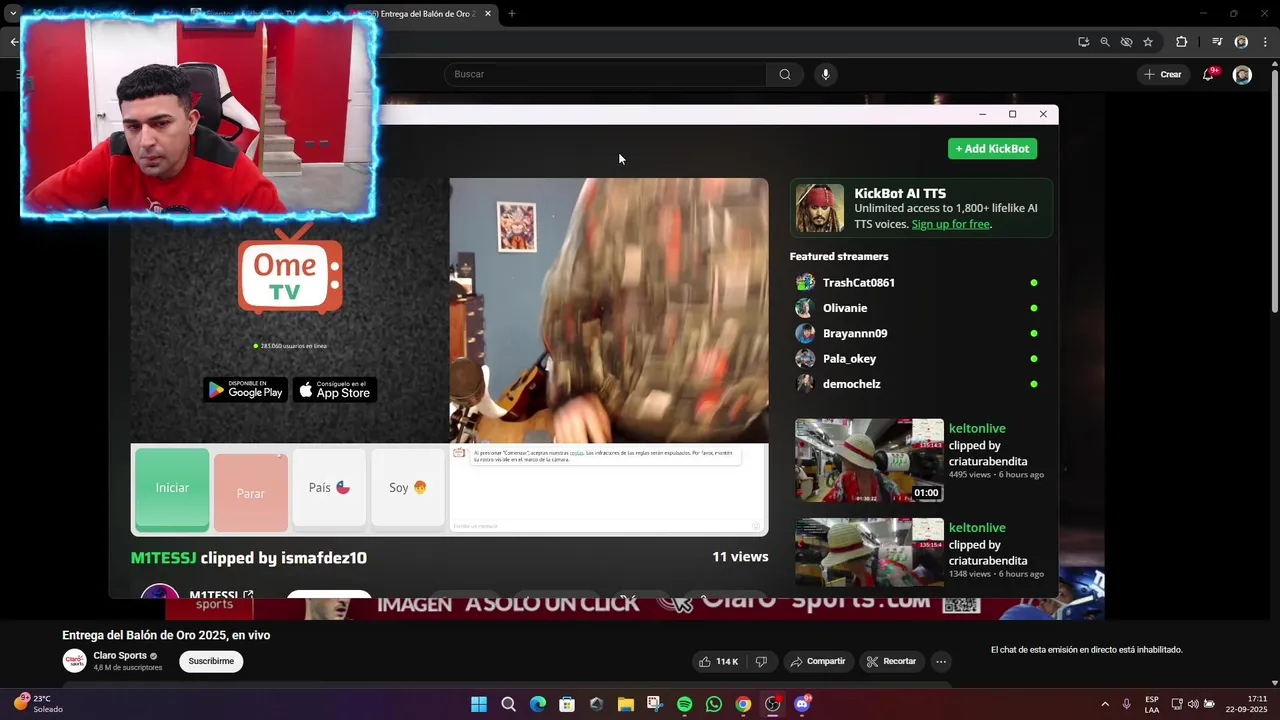The image size is (1280, 720).
Task: Open the Claro Sports channel avatar
Action: pyautogui.click(x=74, y=661)
